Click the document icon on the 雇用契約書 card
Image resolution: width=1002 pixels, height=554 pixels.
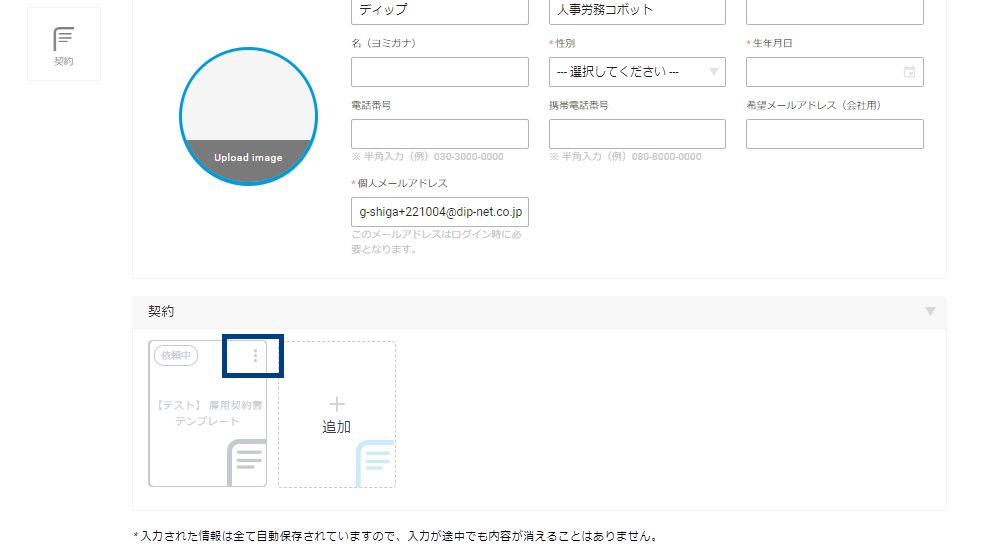click(247, 463)
